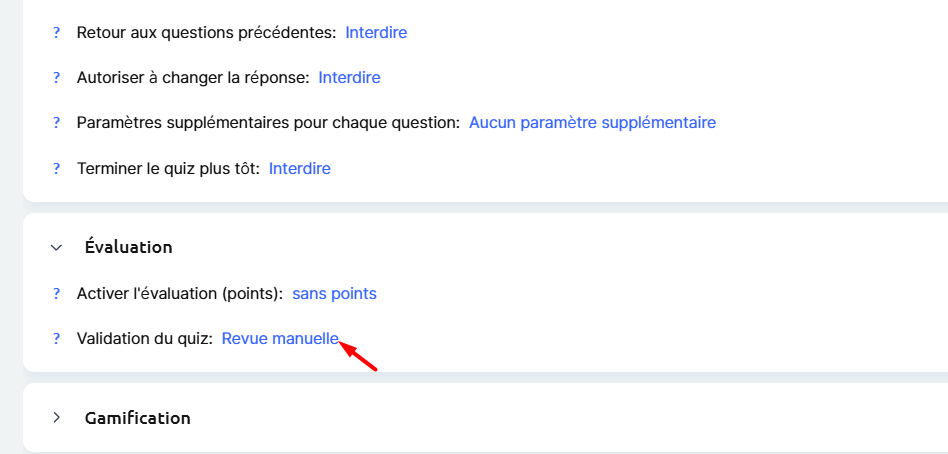The image size is (948, 454).
Task: Show help for "Paramètres supplémentaires pour chaque question"
Action: [57, 123]
